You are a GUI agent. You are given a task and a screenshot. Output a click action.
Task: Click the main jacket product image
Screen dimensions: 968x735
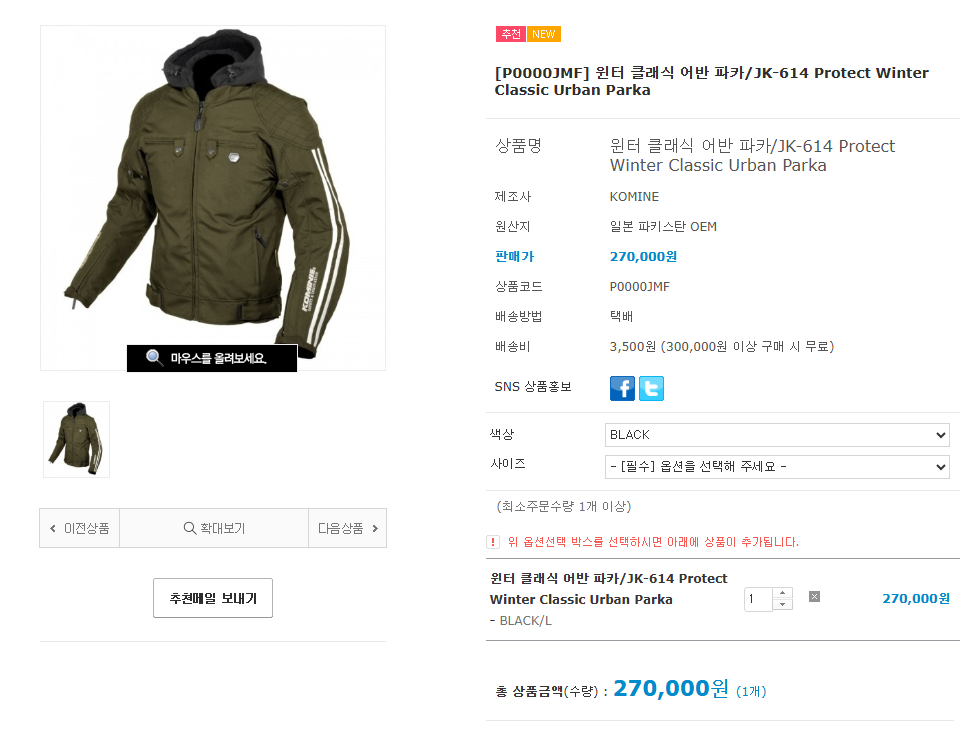(x=213, y=190)
